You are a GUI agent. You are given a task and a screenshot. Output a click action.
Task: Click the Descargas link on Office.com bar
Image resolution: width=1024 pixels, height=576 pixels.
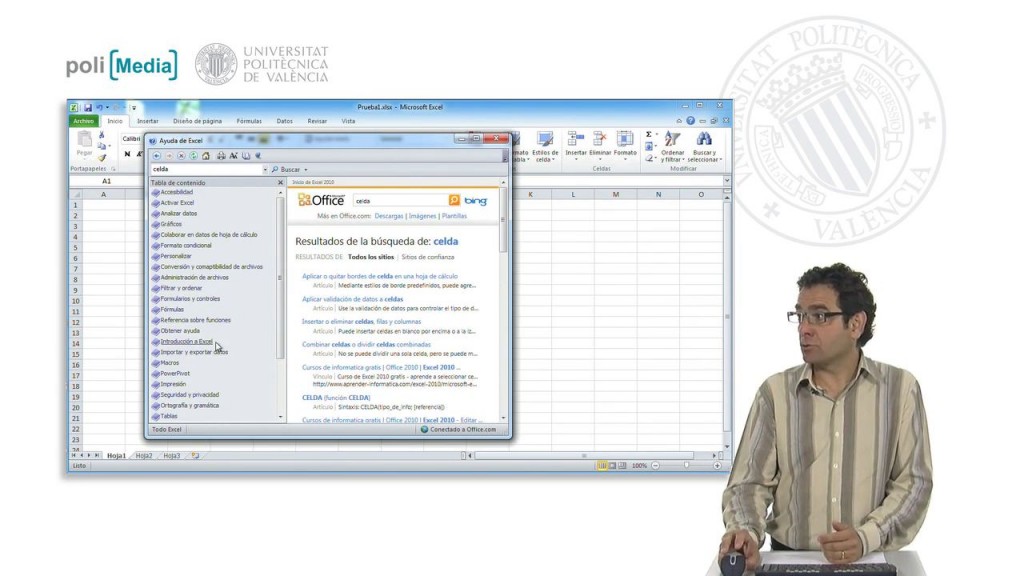coord(389,216)
